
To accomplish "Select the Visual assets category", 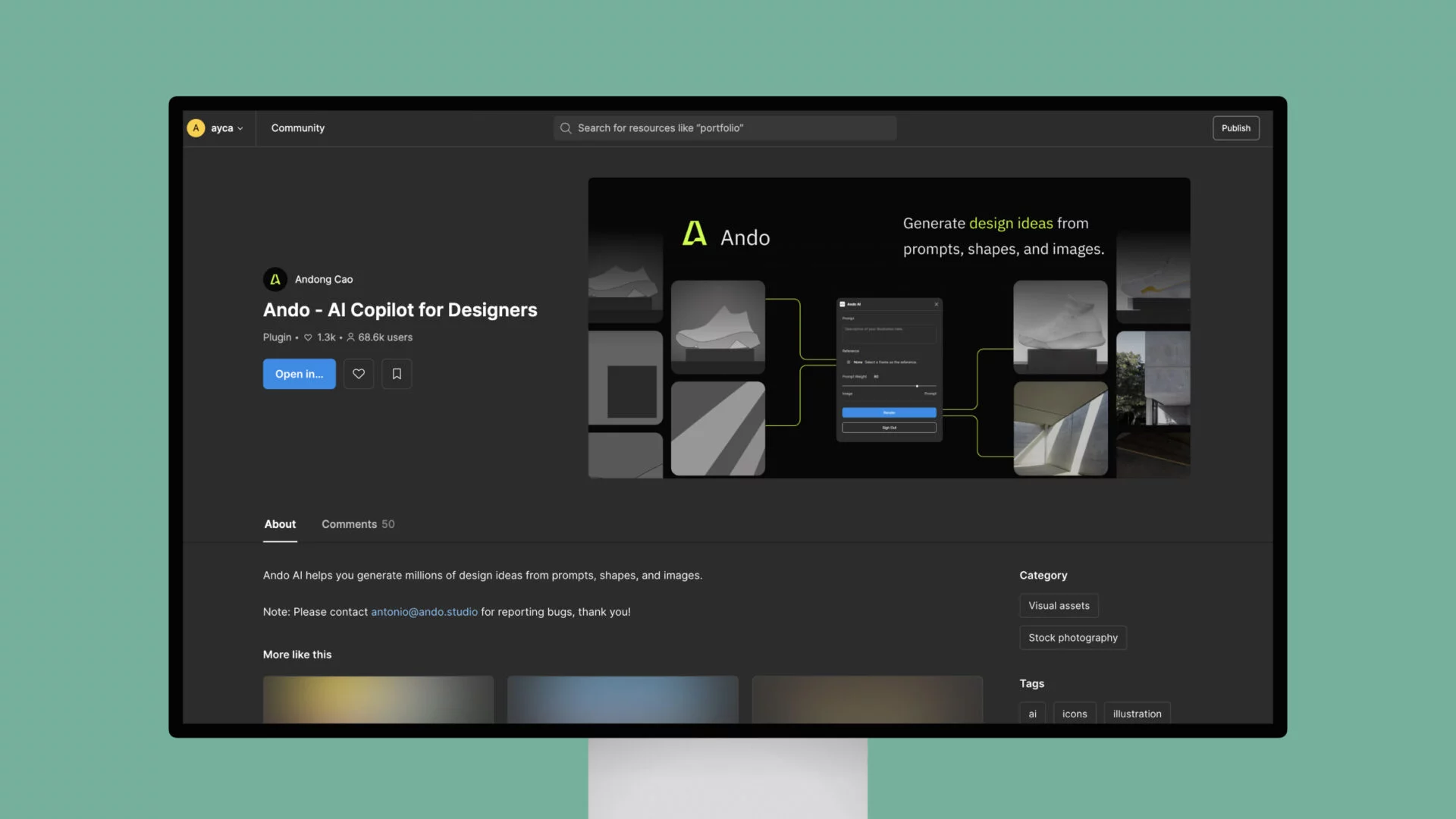I will pyautogui.click(x=1059, y=606).
